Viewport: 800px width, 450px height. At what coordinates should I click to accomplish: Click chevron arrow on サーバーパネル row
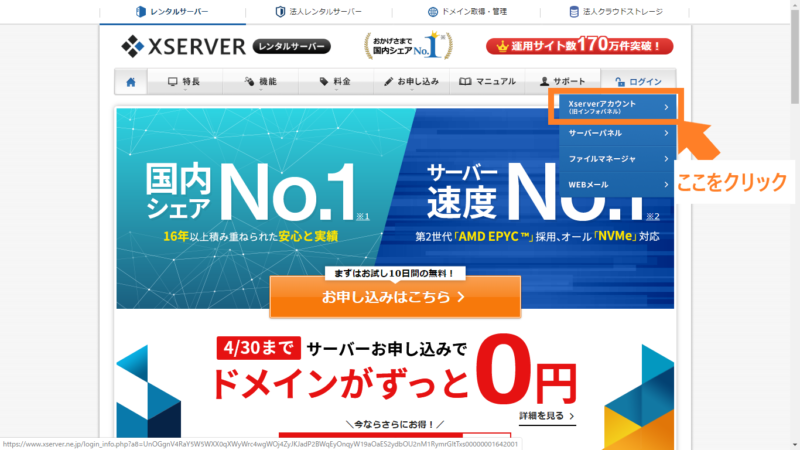pyautogui.click(x=666, y=133)
